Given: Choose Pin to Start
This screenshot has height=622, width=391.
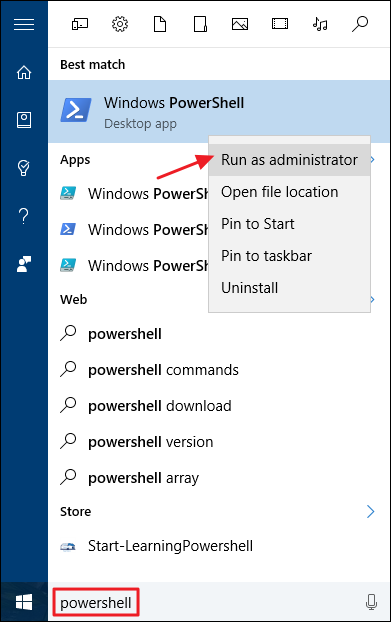Looking at the screenshot, I should 289,224.
